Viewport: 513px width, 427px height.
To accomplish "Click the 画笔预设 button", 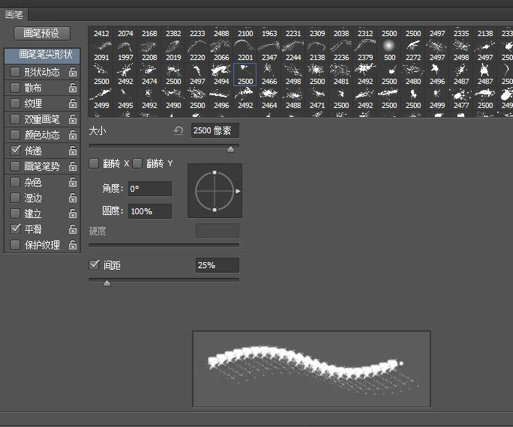I will (x=42, y=34).
